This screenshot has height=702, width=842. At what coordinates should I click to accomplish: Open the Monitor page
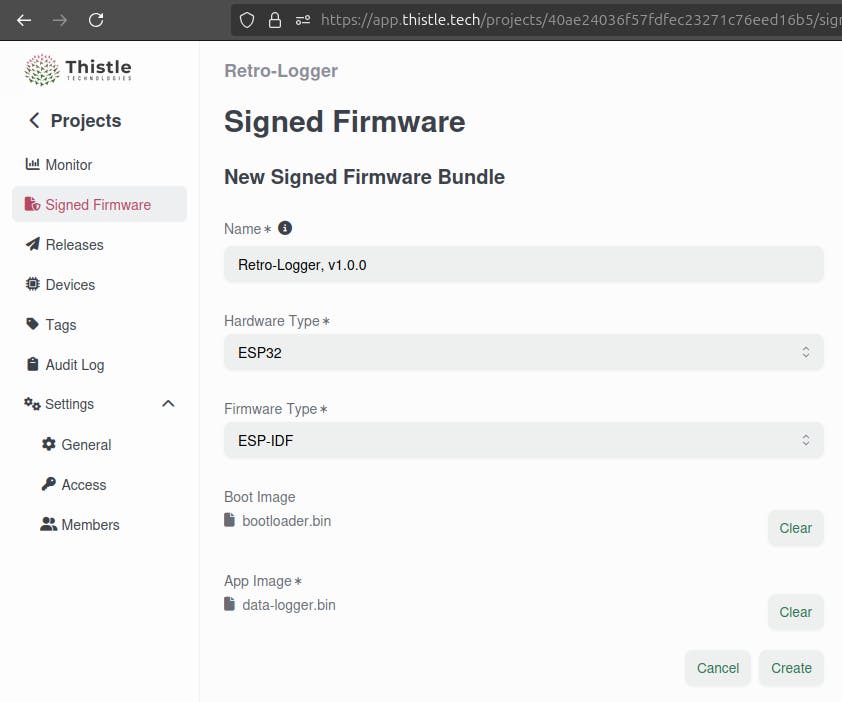68,165
